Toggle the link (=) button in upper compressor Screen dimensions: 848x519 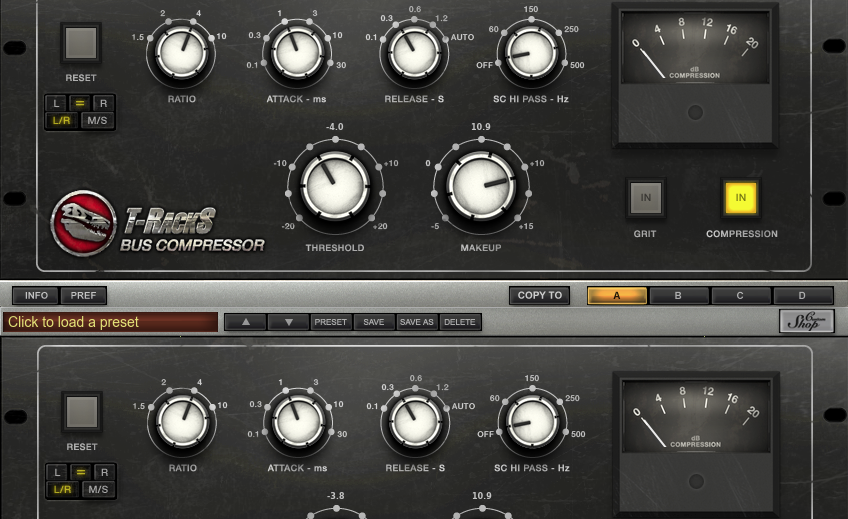coord(80,103)
